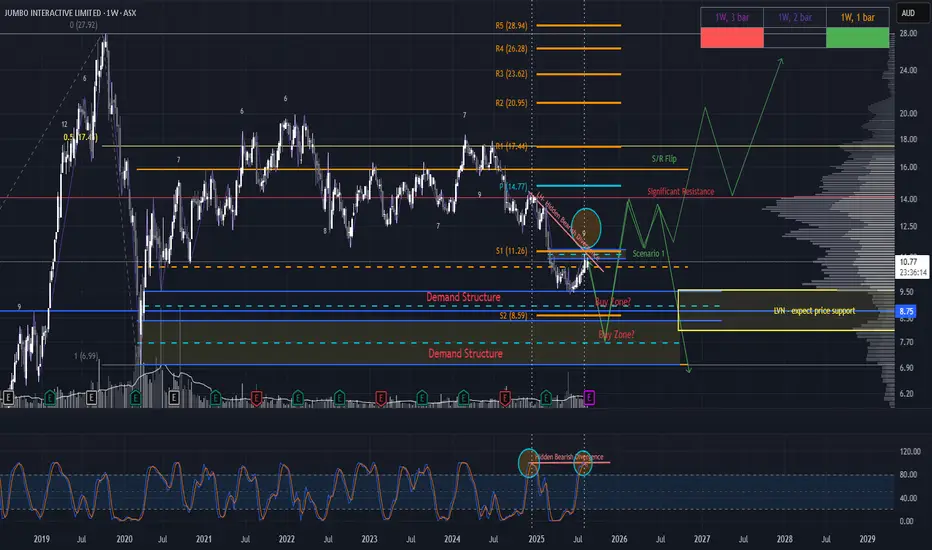This screenshot has width=932, height=550.
Task: Click the green earnings marker just after 2022
Action: pos(297,397)
